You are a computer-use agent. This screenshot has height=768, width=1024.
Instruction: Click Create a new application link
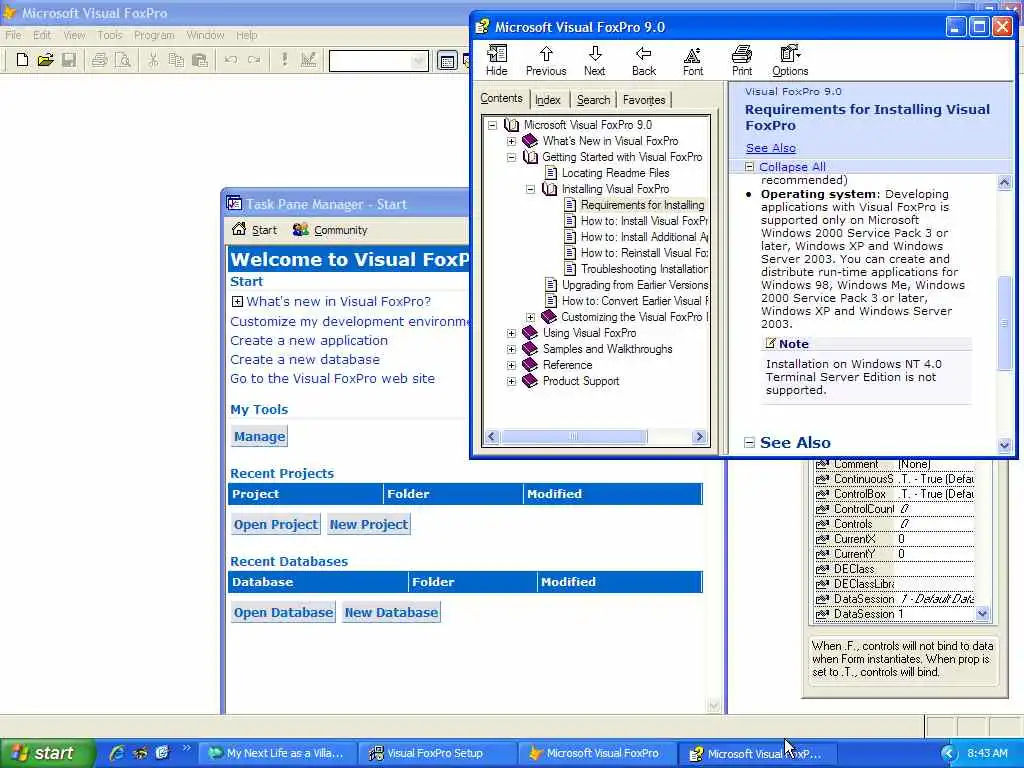(x=309, y=340)
